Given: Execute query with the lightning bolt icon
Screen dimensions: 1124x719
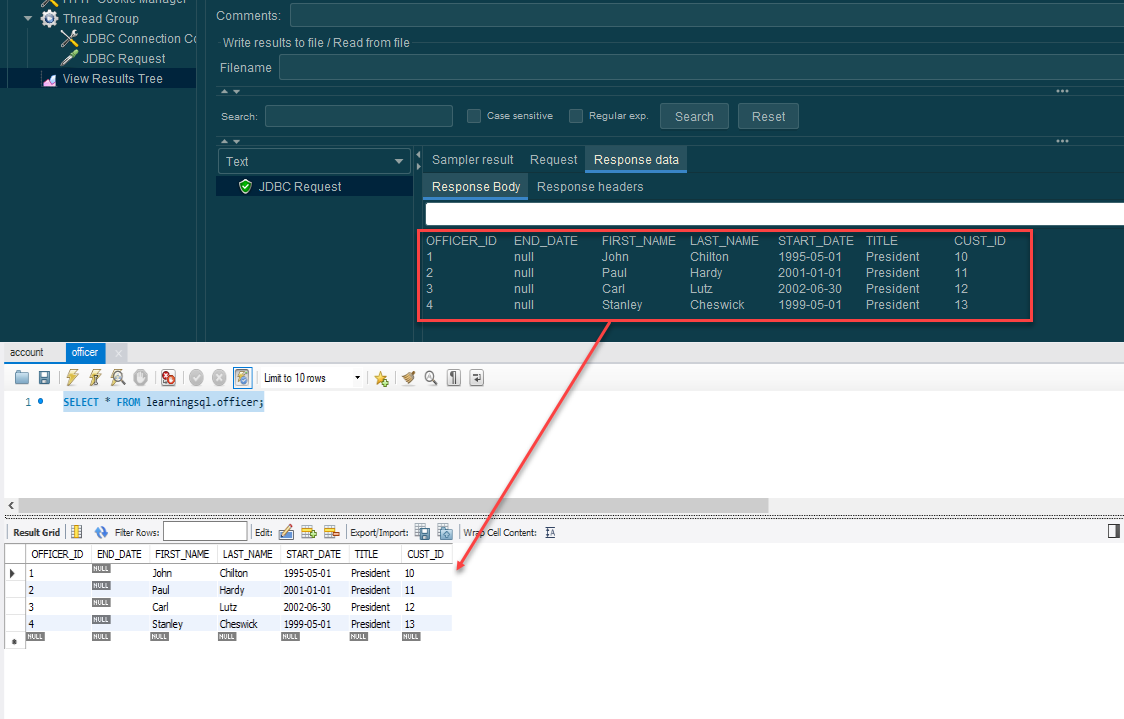Looking at the screenshot, I should point(72,378).
